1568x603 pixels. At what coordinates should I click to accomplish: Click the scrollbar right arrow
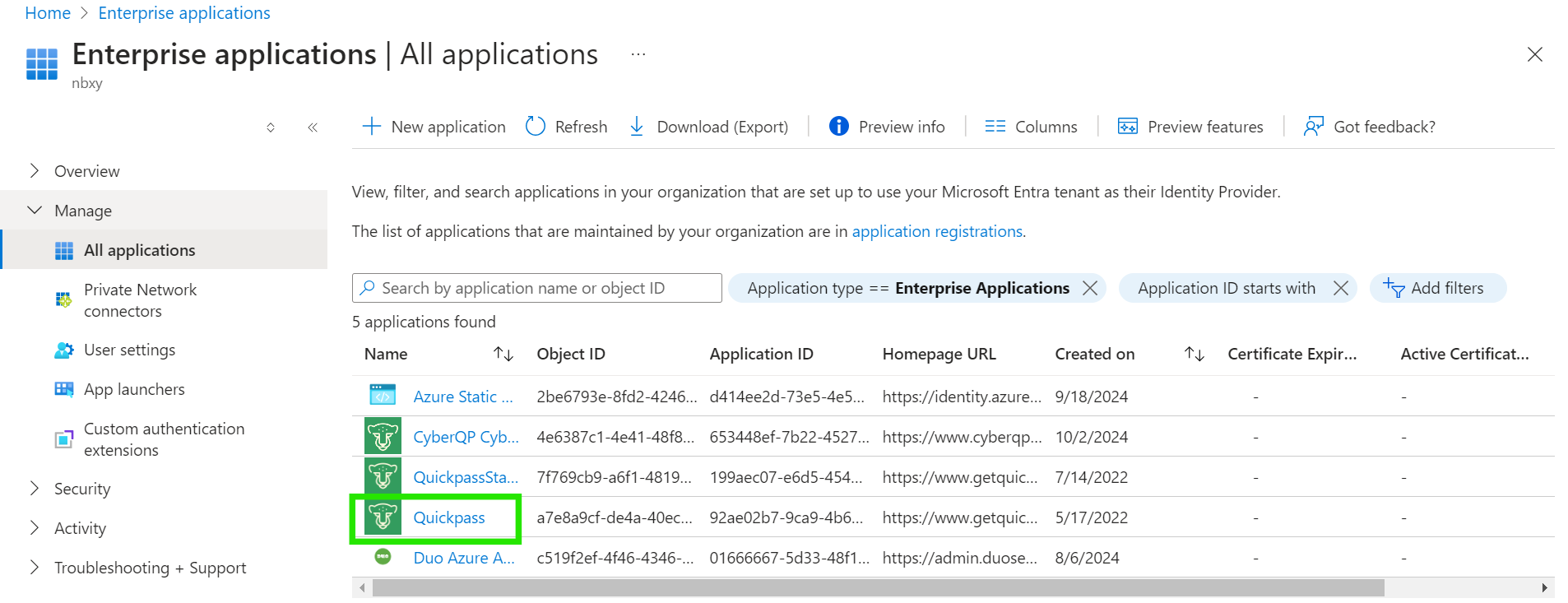1544,588
